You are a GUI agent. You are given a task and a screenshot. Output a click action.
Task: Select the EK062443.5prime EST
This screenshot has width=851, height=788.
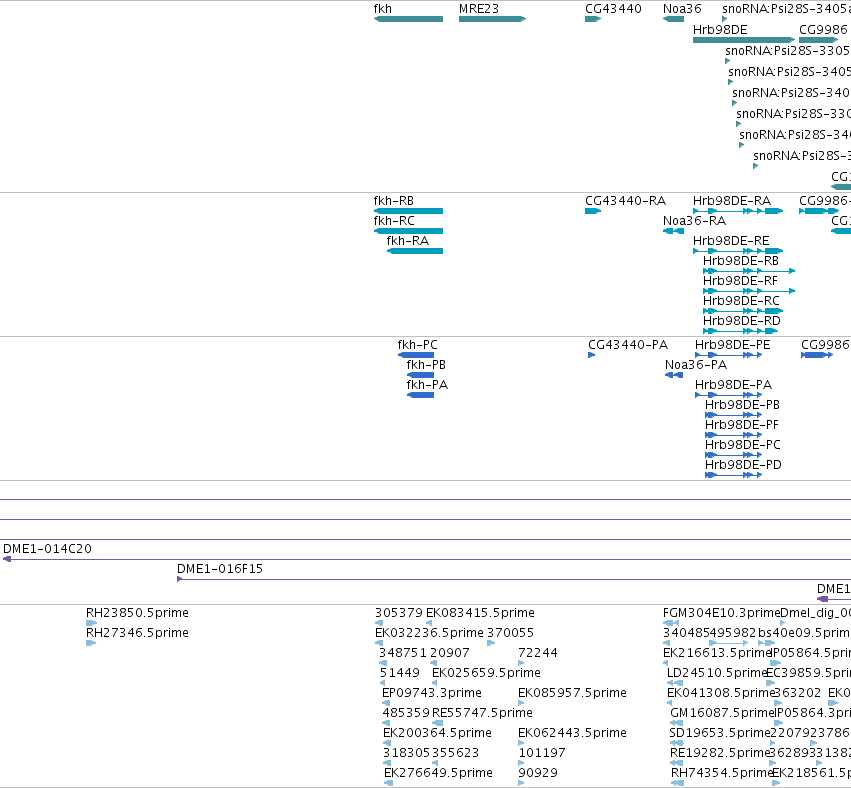pyautogui.click(x=521, y=743)
